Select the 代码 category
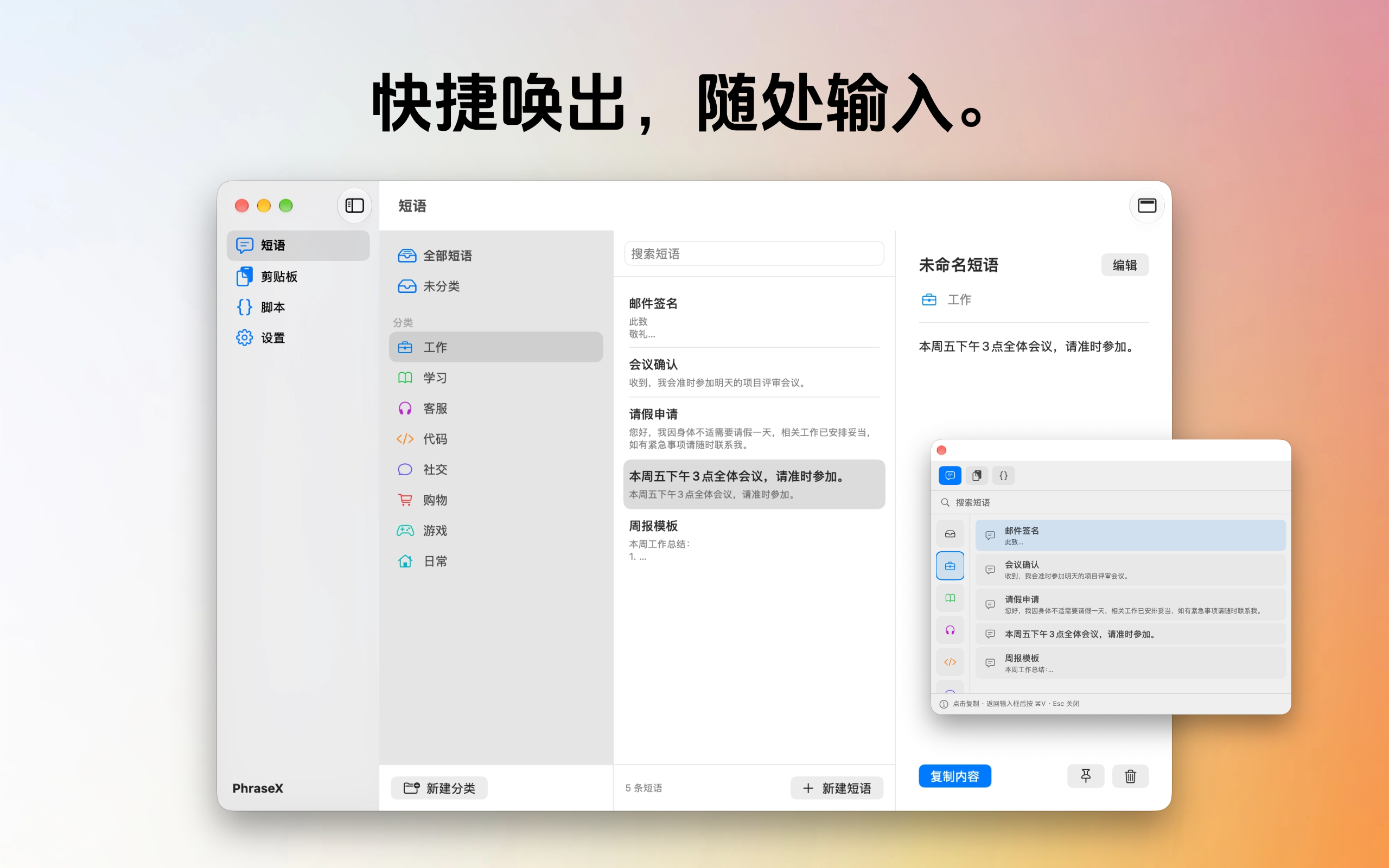The width and height of the screenshot is (1389, 868). click(x=496, y=438)
